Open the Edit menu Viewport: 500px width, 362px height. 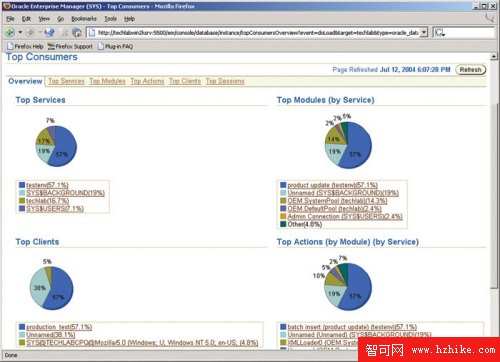coord(26,19)
